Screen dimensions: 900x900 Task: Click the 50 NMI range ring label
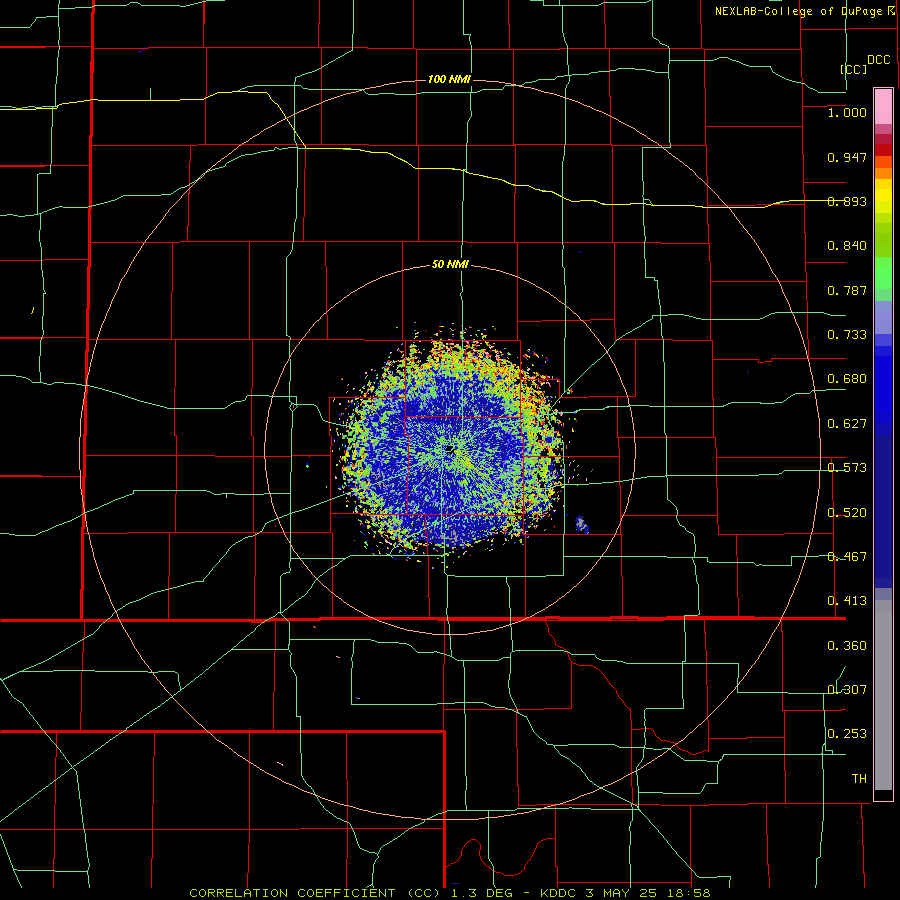[x=450, y=265]
